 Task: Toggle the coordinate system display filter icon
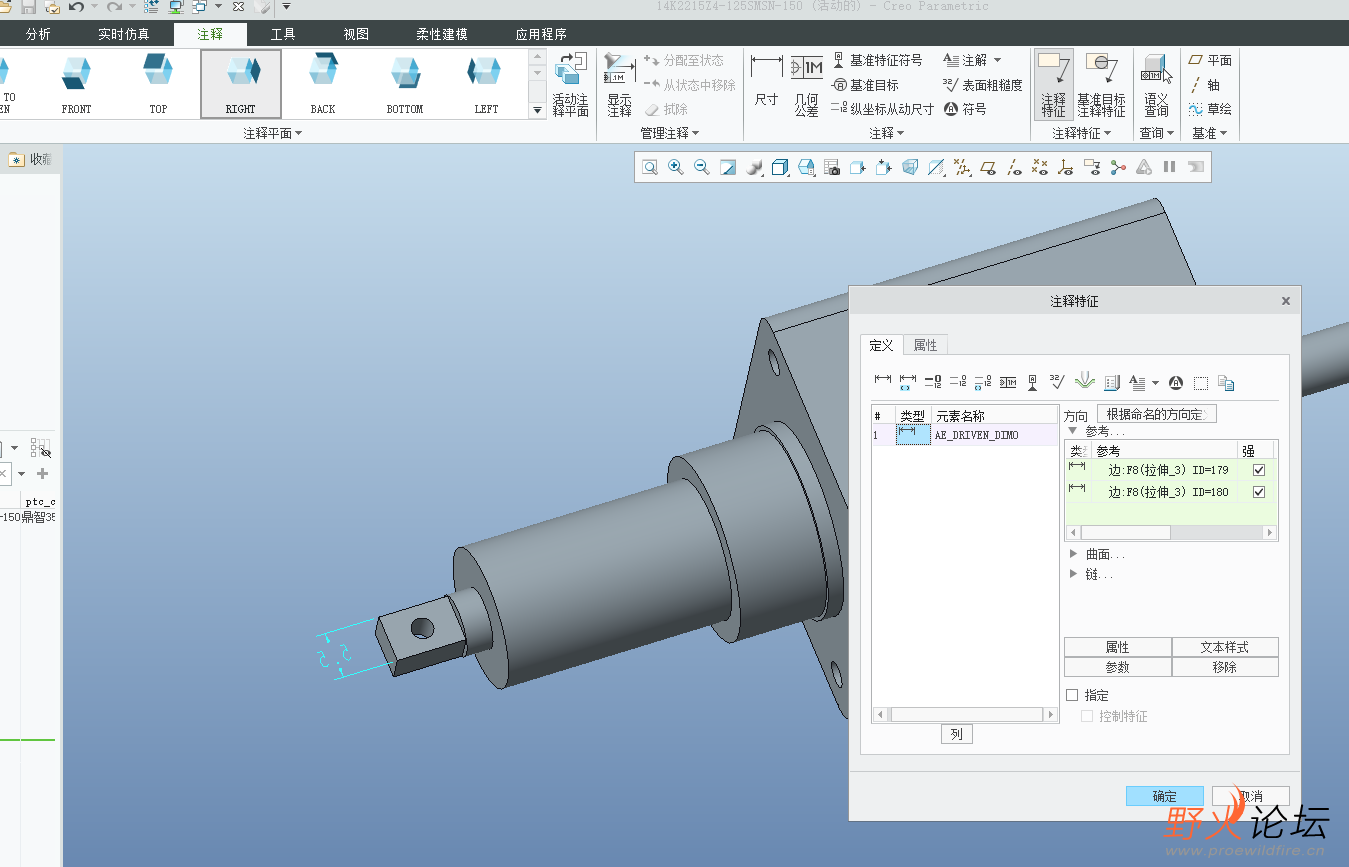[x=1065, y=168]
